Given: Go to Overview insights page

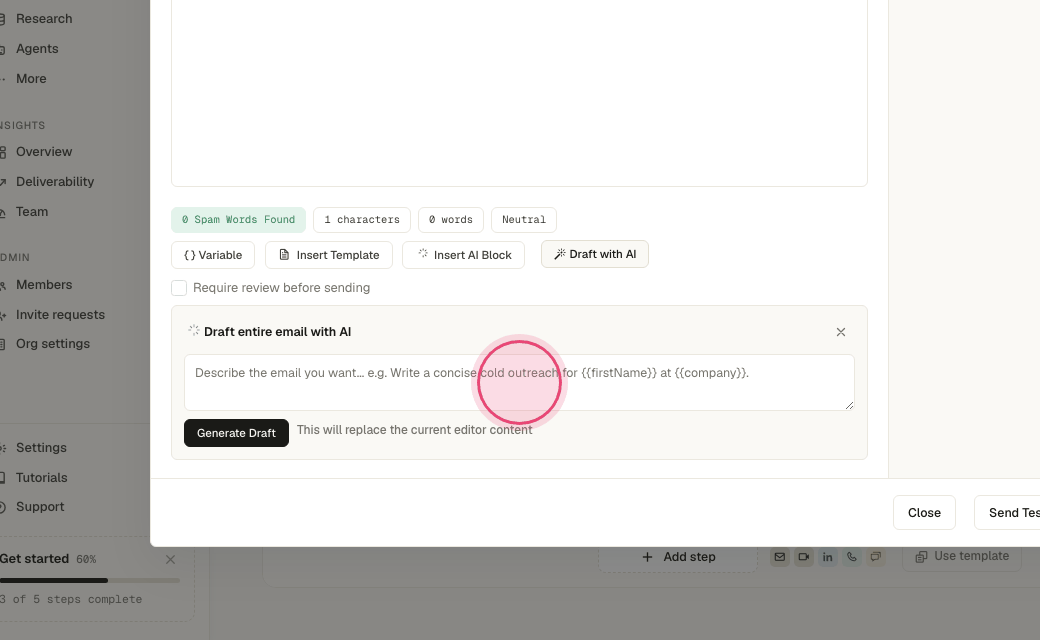Looking at the screenshot, I should 44,152.
